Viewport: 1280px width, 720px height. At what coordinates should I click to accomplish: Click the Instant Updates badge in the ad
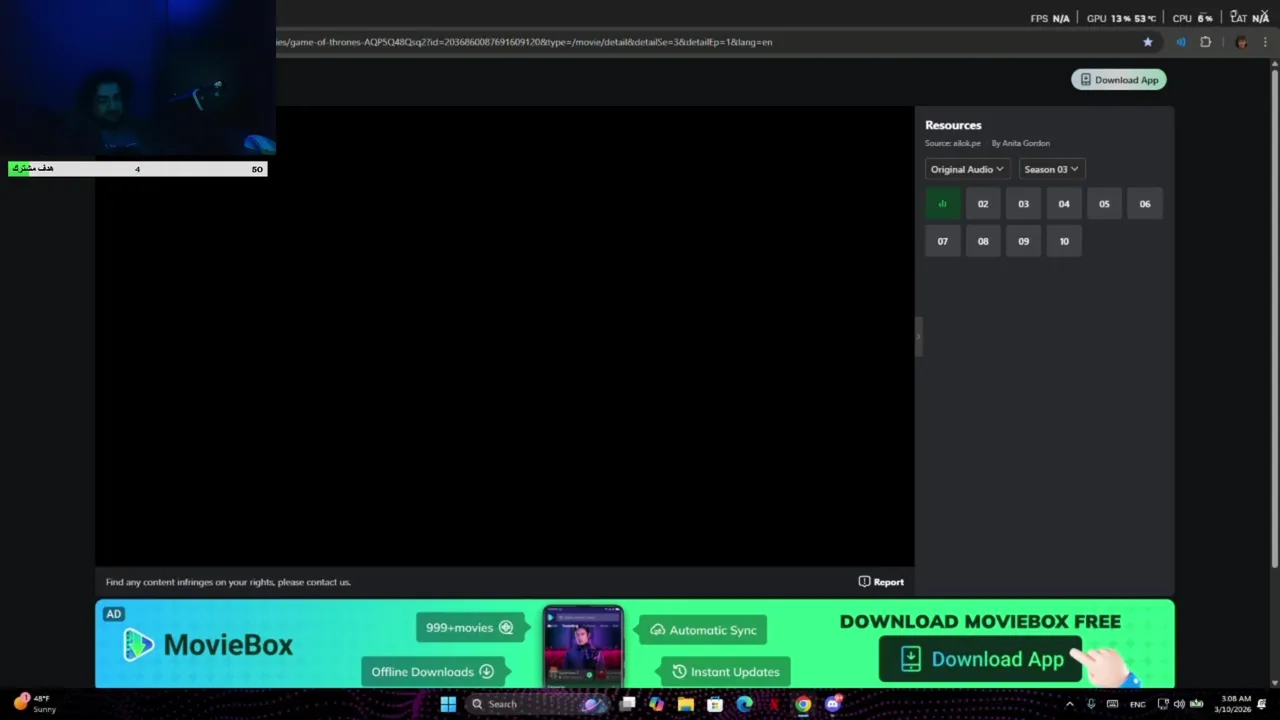(x=725, y=672)
